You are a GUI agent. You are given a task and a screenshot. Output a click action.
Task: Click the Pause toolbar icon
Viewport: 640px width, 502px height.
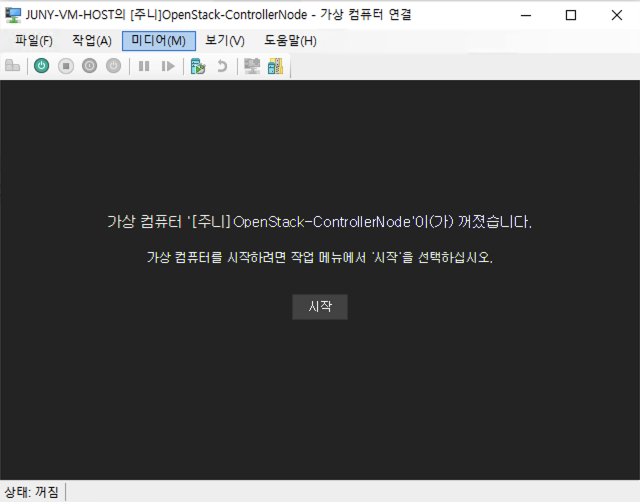click(x=144, y=66)
